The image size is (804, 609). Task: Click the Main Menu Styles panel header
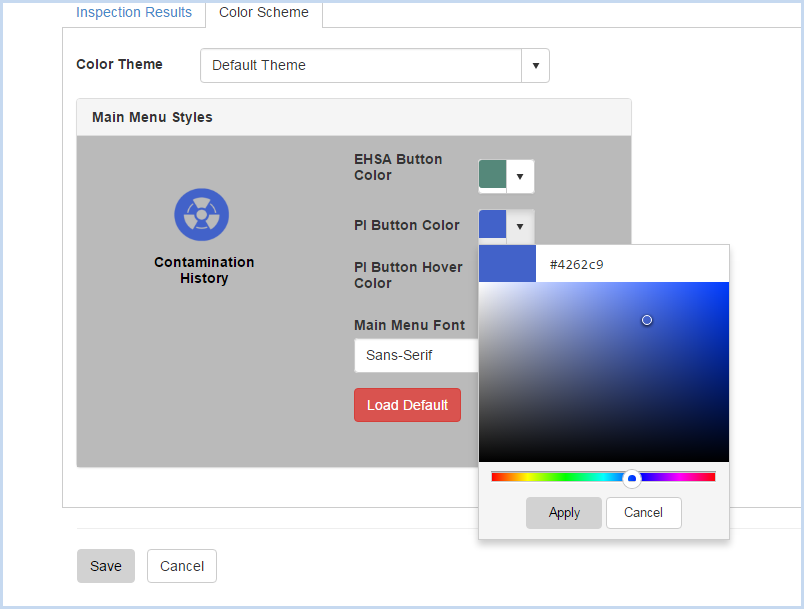(354, 117)
